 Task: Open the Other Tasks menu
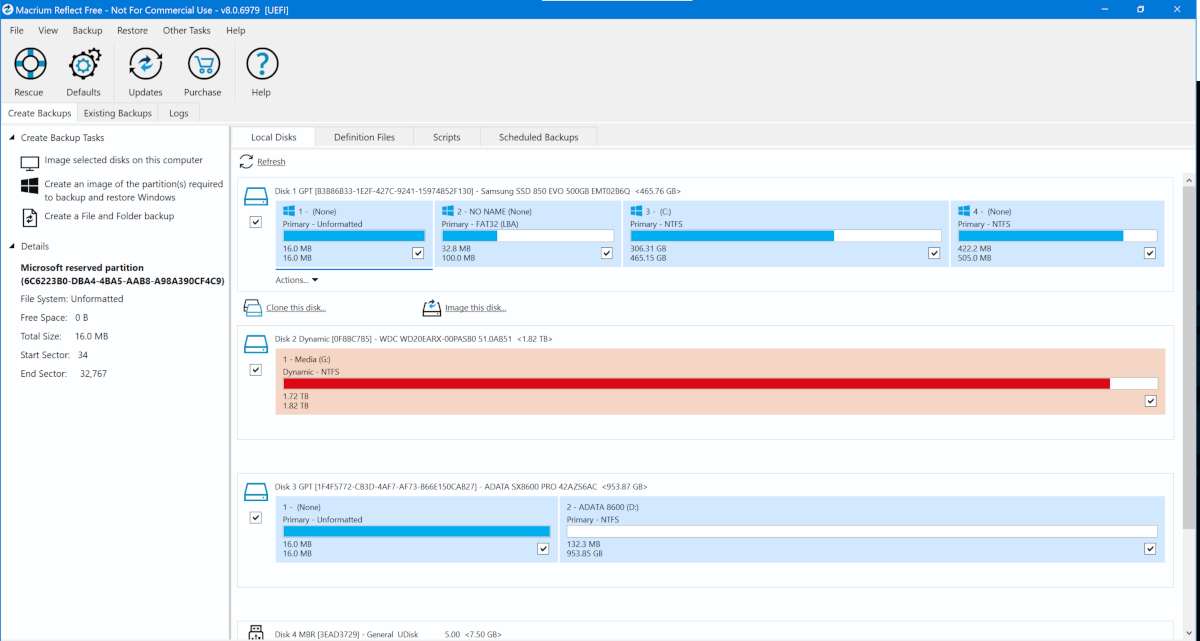point(186,30)
